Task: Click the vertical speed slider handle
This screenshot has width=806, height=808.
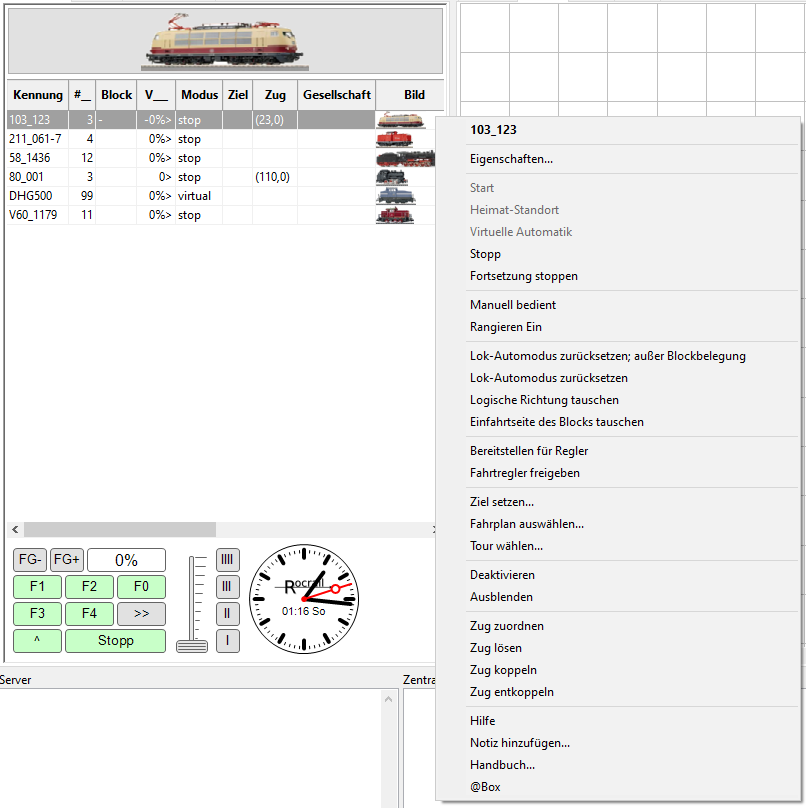Action: [192, 645]
